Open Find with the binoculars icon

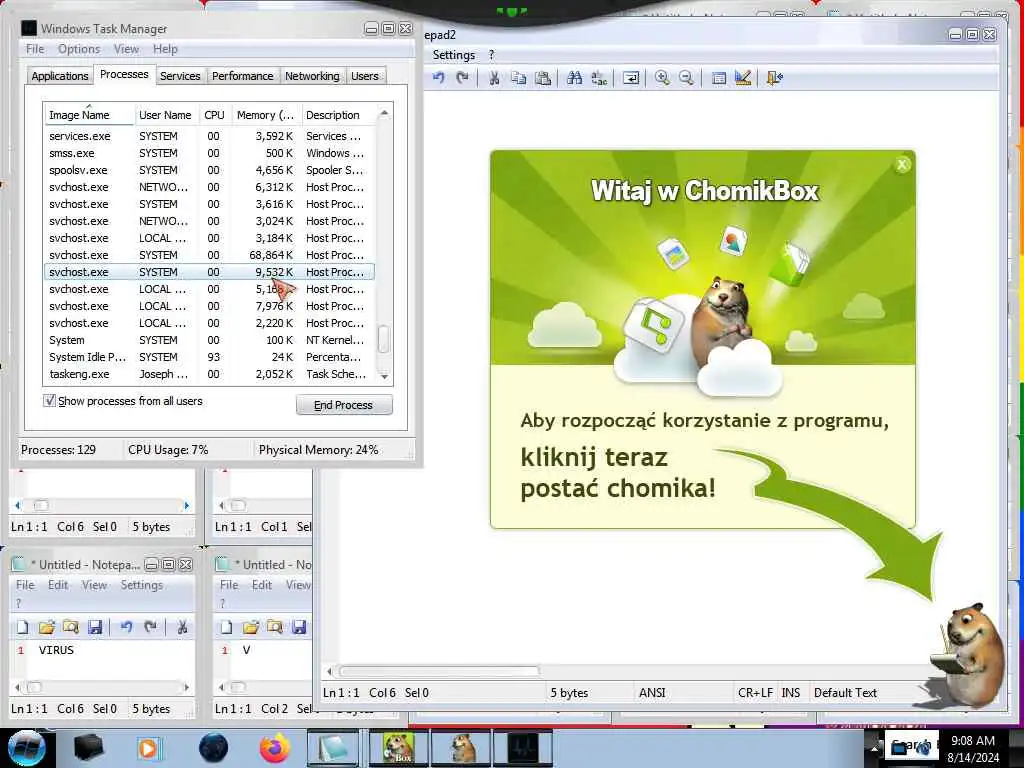click(575, 78)
